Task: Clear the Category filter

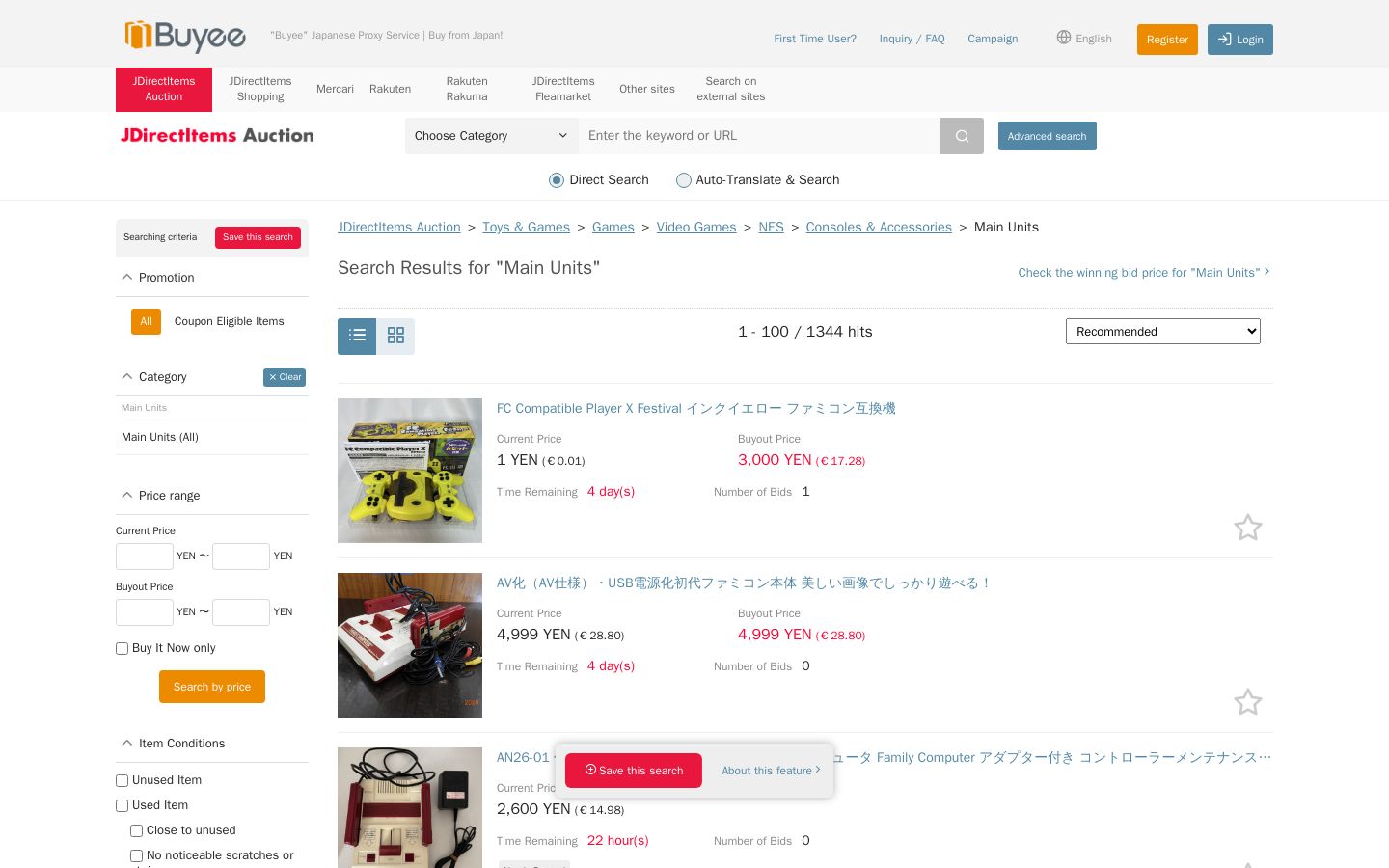Action: pyautogui.click(x=285, y=377)
